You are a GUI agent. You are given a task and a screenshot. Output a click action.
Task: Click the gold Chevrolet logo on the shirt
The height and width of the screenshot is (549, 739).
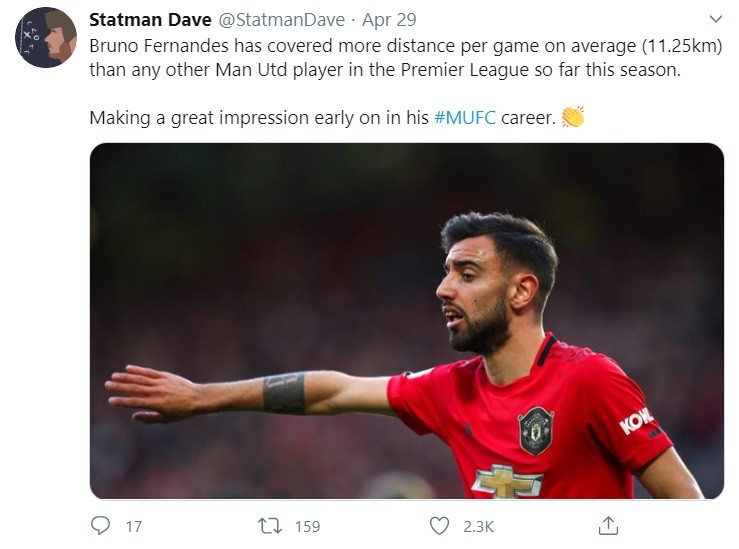[x=507, y=482]
